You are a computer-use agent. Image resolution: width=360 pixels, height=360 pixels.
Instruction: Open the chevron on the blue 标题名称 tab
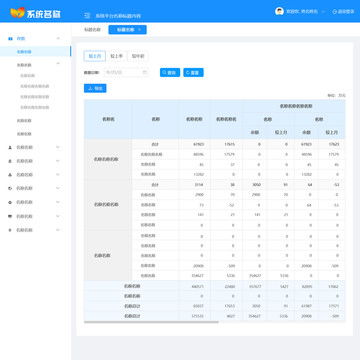point(140,30)
